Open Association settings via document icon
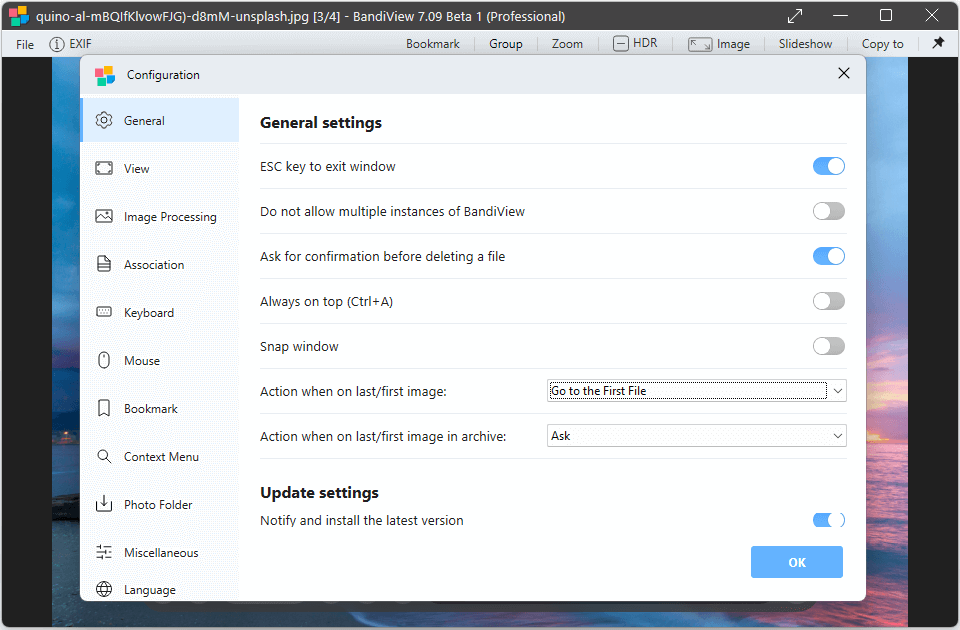 click(104, 265)
